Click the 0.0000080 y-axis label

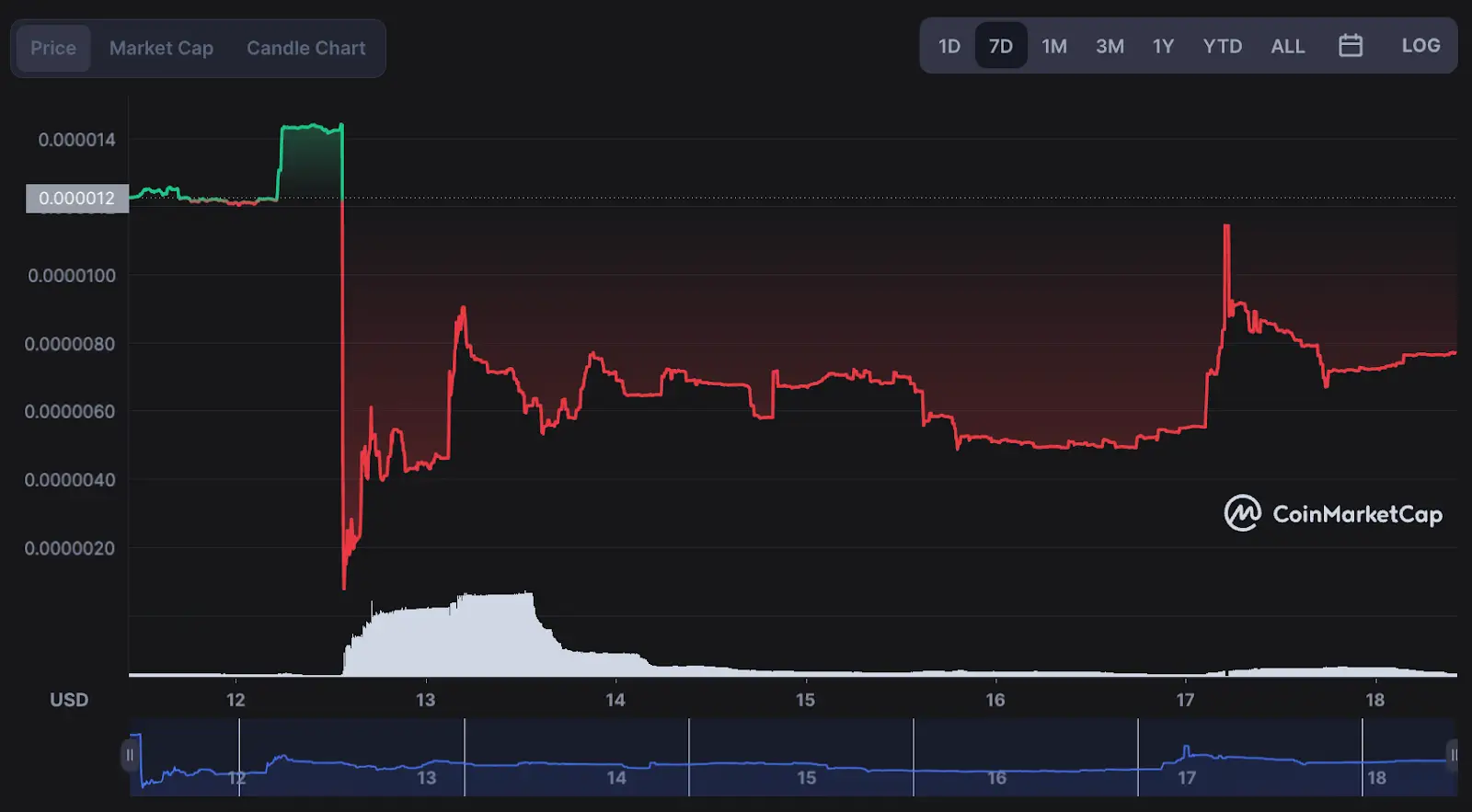(70, 344)
